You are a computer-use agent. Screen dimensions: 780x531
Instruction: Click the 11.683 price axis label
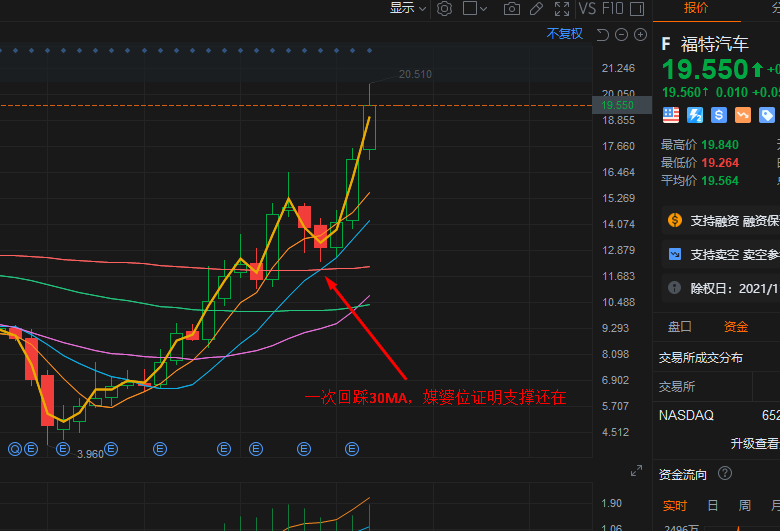pyautogui.click(x=618, y=276)
